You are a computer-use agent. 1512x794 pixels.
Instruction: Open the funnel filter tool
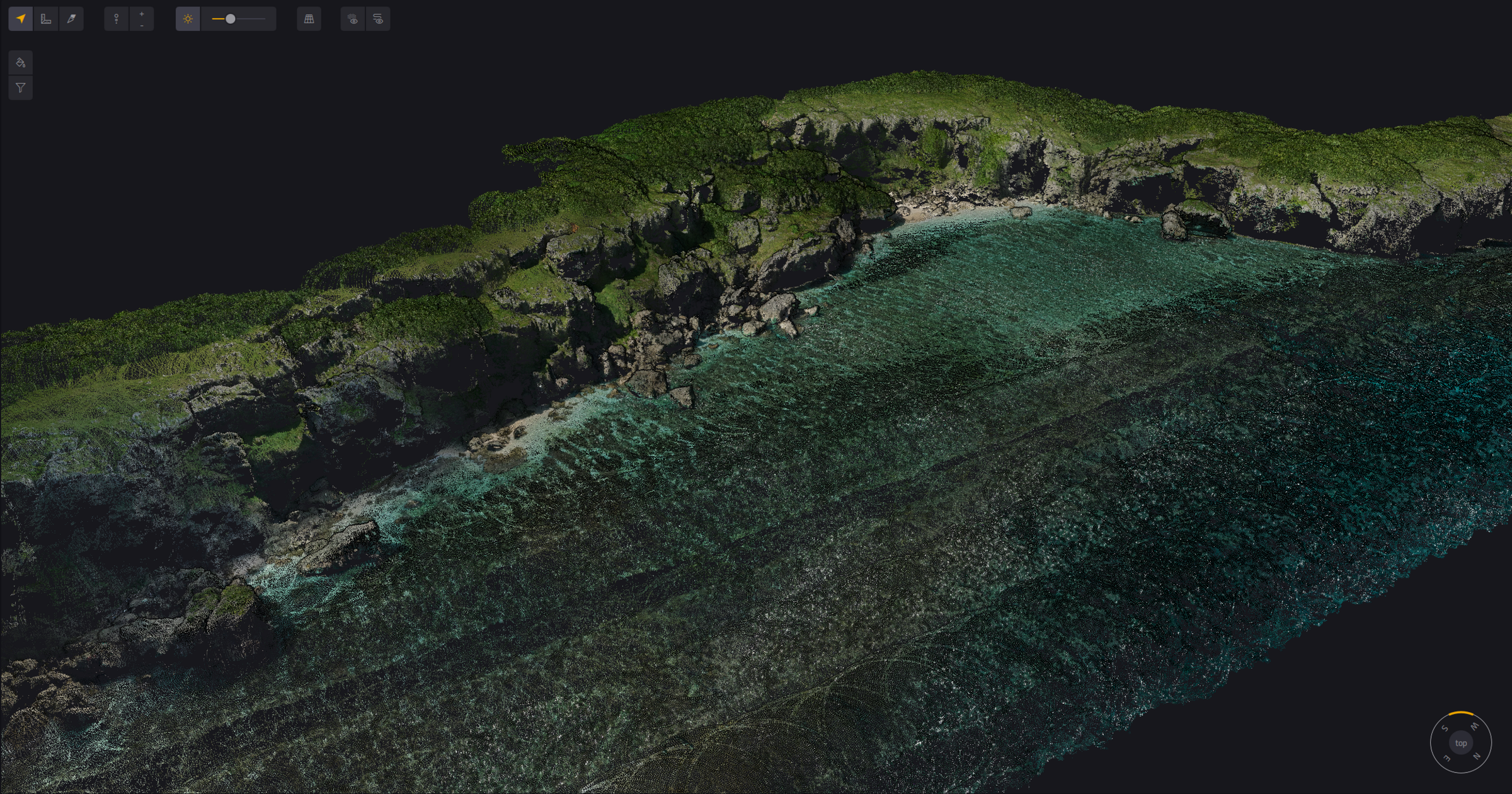[x=21, y=88]
